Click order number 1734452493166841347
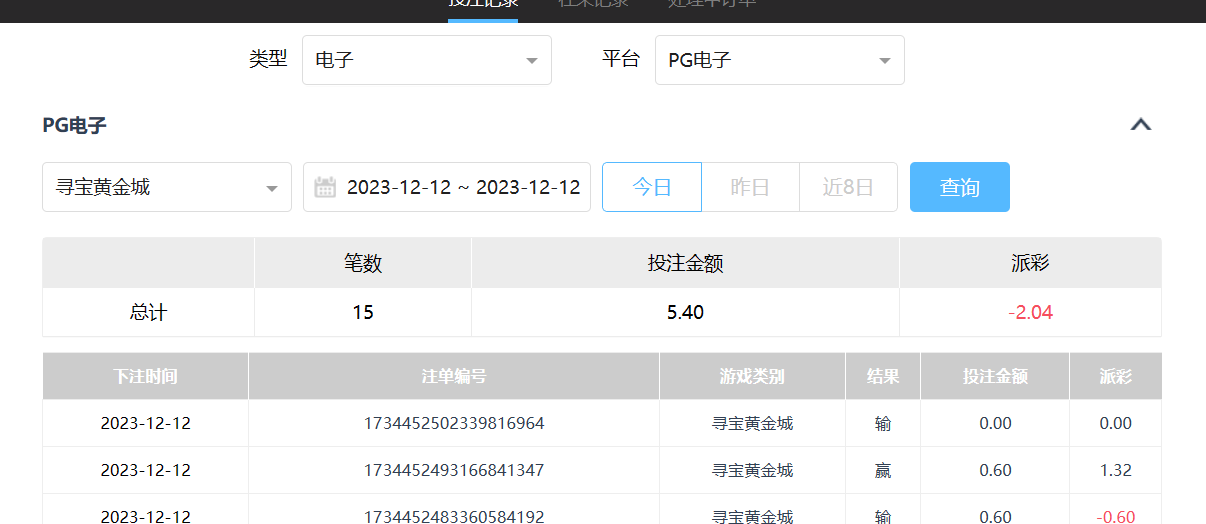This screenshot has height=524, width=1206. point(453,470)
